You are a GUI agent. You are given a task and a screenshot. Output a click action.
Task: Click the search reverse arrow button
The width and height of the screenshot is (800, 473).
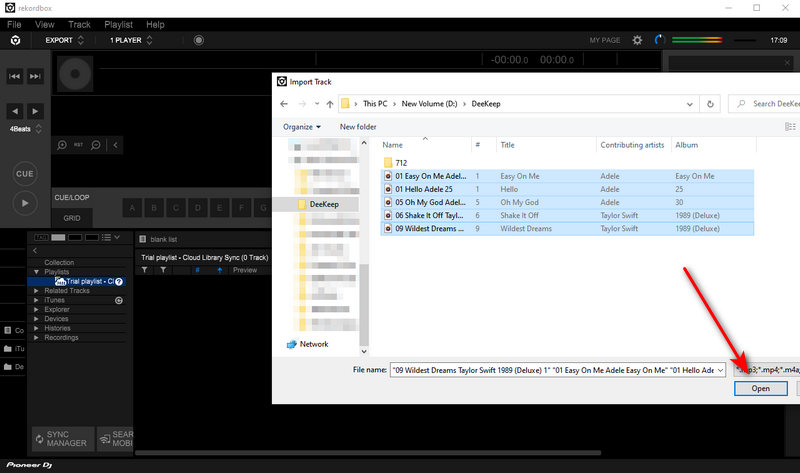tap(14, 111)
